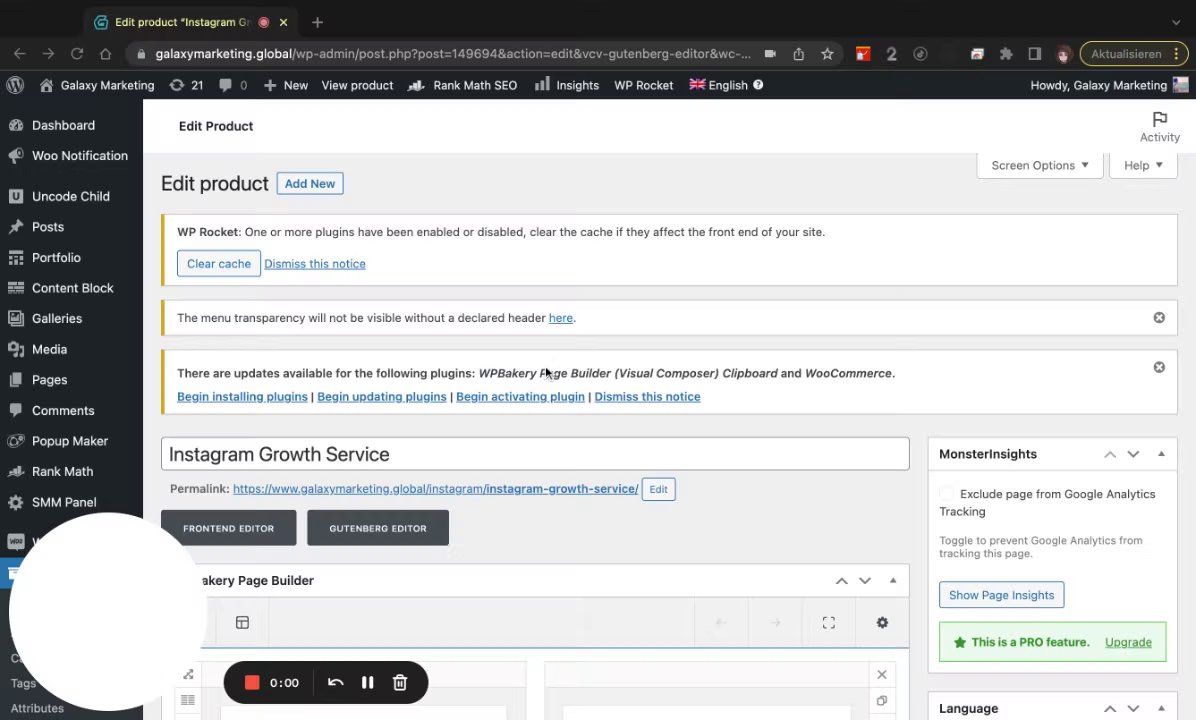
Task: Dismiss the plugin updates notice
Action: tap(1159, 367)
